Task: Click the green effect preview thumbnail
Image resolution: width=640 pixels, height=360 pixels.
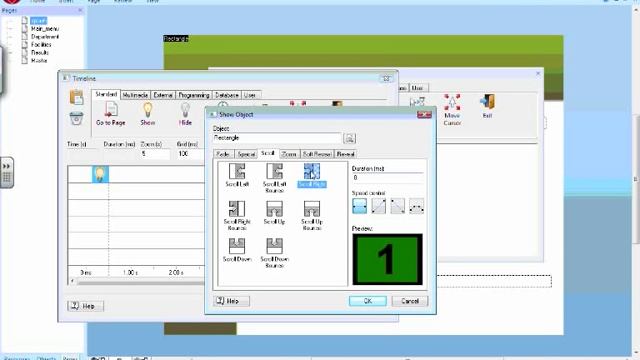Action: pos(387,259)
